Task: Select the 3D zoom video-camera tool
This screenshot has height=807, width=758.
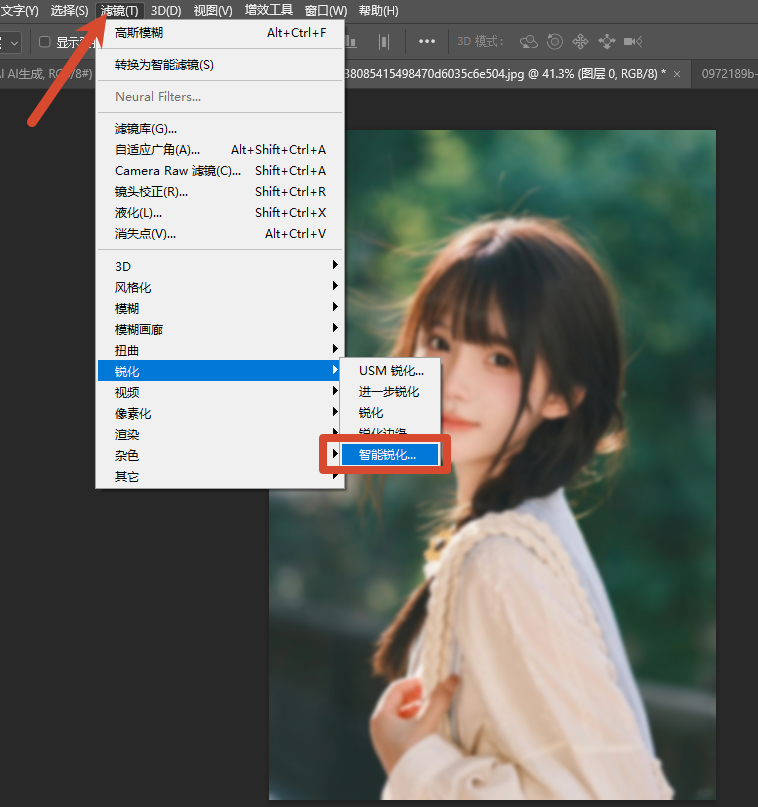Action: pyautogui.click(x=633, y=42)
